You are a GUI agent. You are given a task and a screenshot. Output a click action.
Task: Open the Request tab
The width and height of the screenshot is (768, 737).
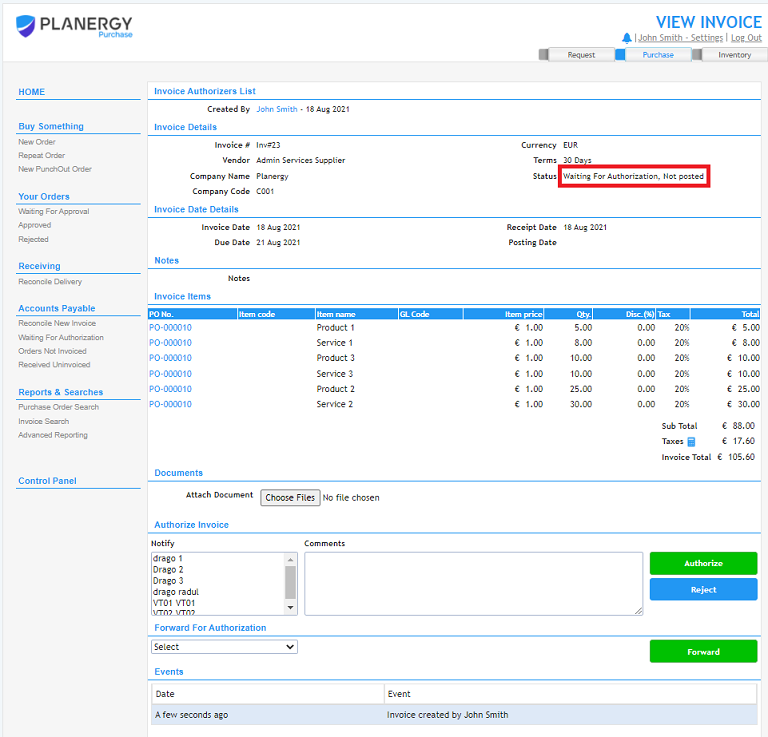581,55
